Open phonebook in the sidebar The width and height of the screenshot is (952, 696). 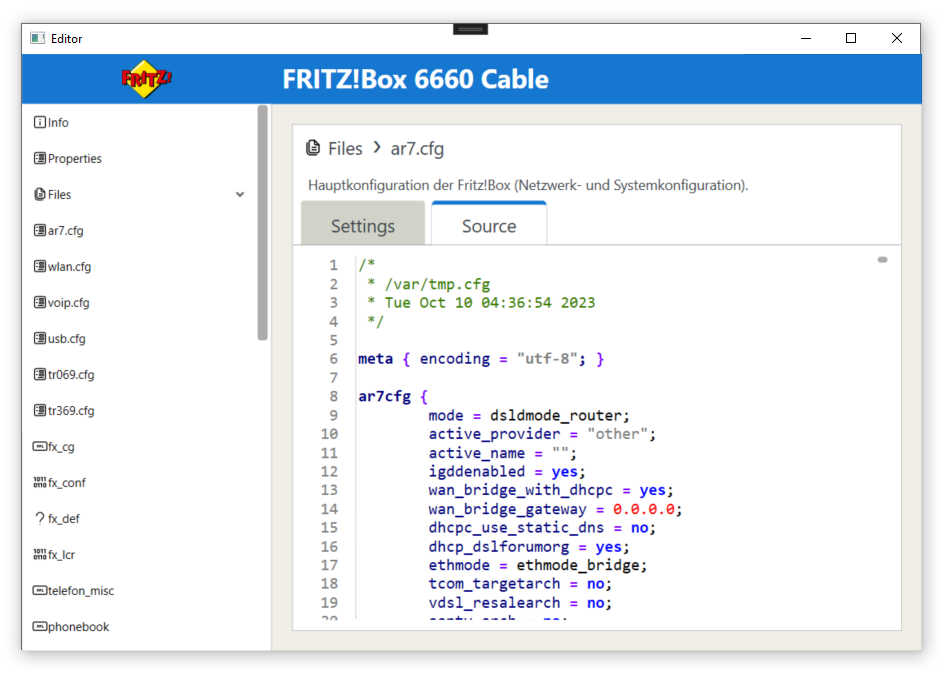coord(78,627)
